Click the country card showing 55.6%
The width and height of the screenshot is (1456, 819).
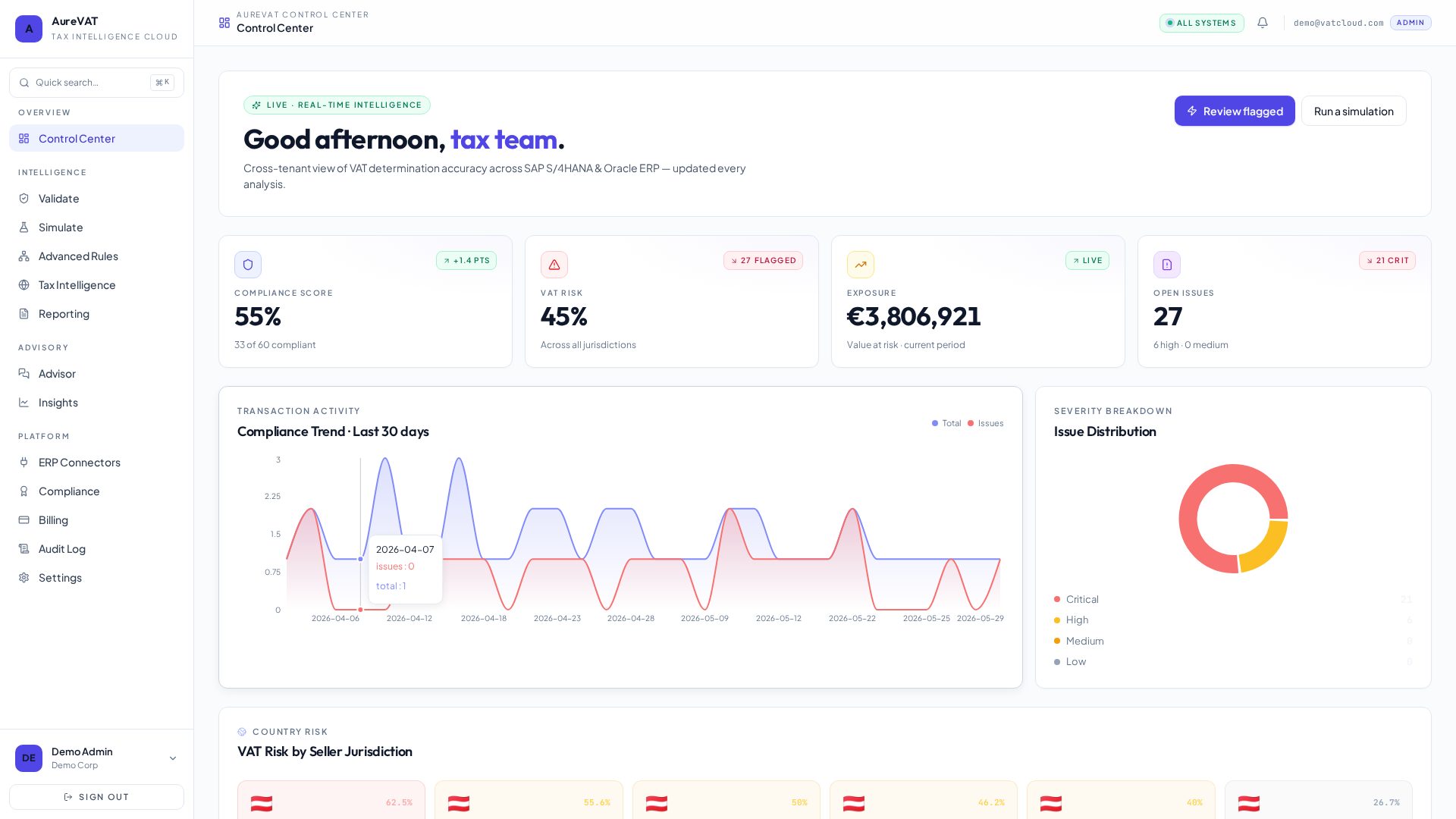pyautogui.click(x=529, y=800)
